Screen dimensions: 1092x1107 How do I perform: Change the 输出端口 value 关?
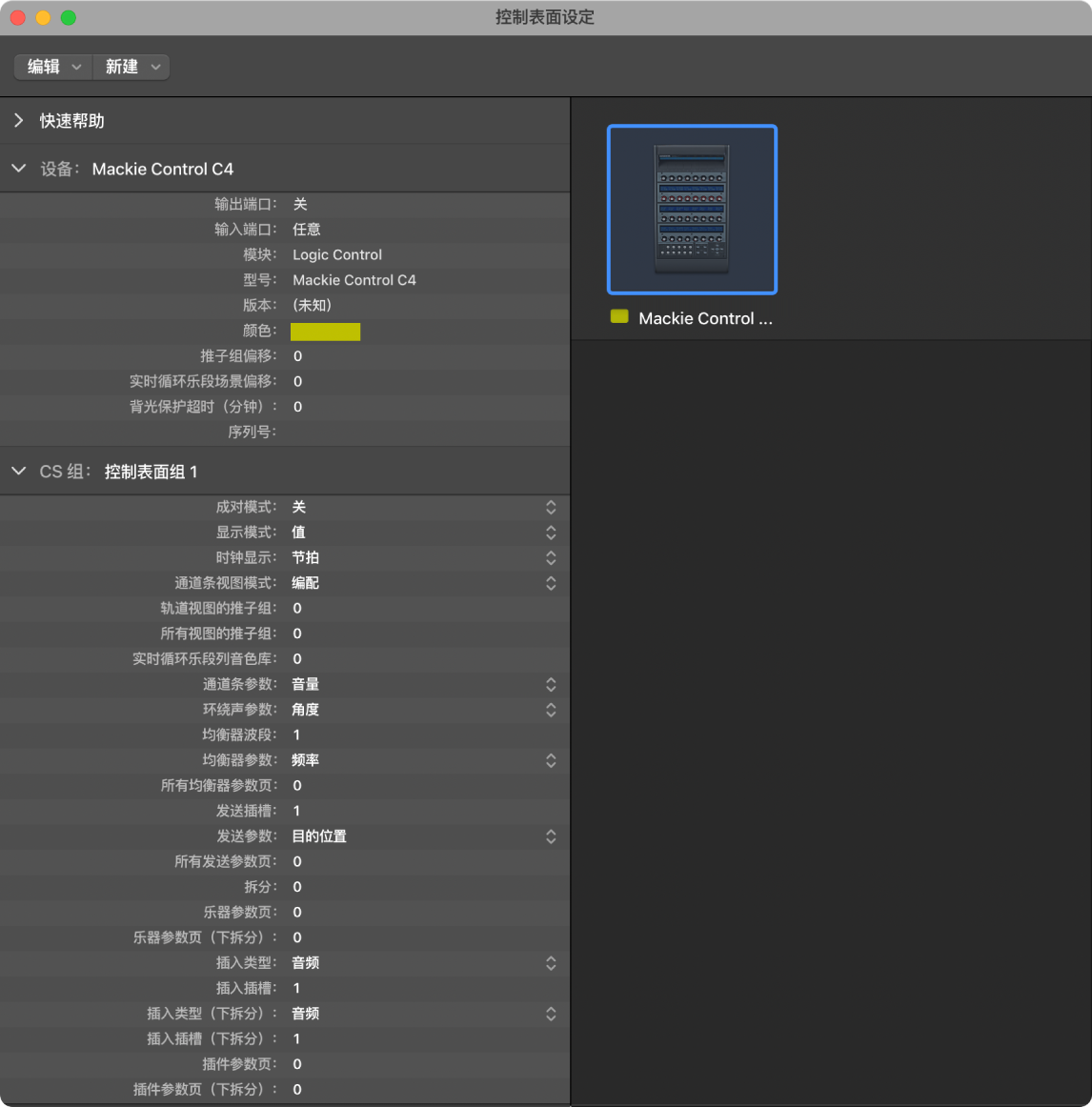click(300, 204)
